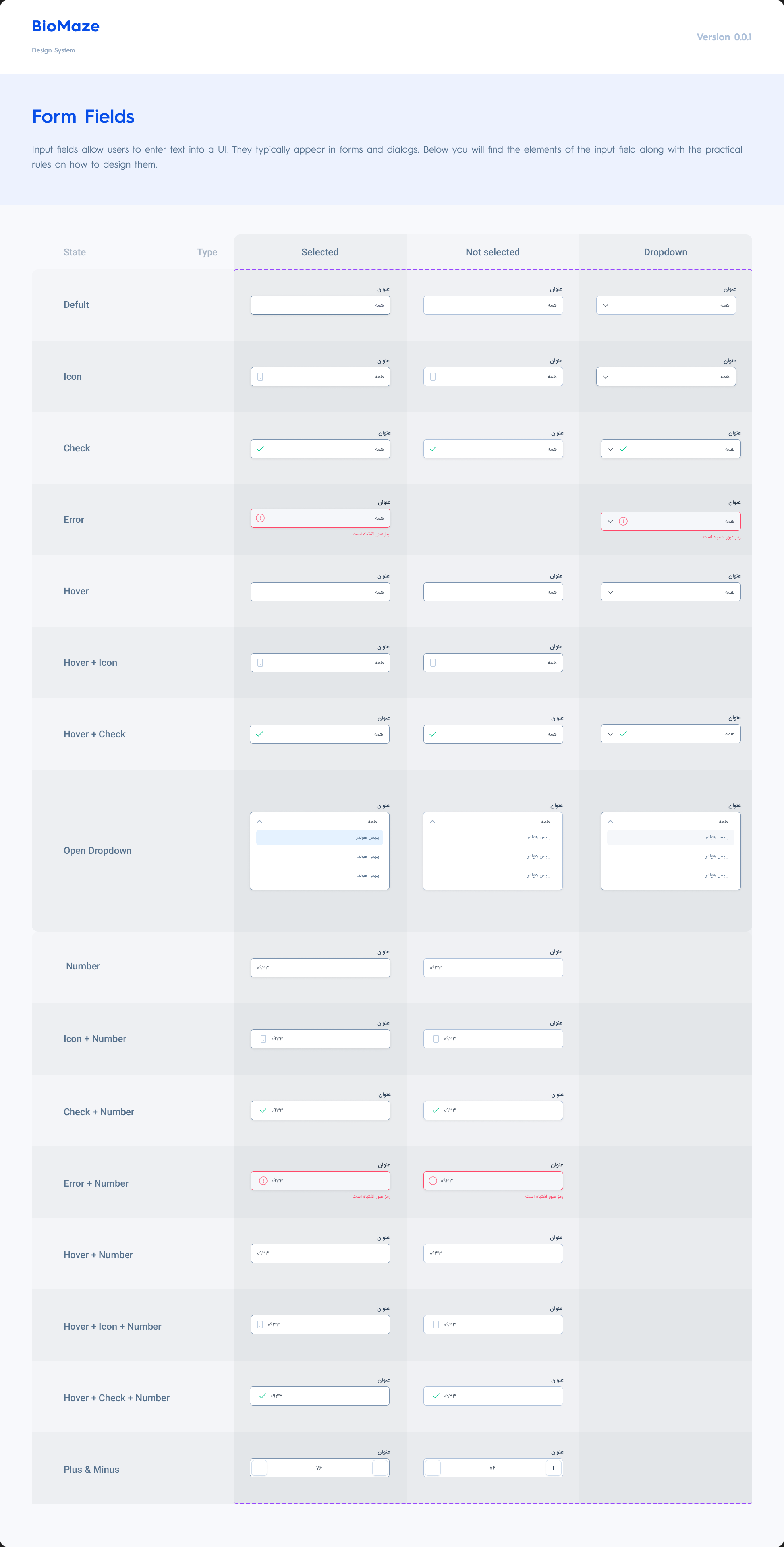Collapse the open dropdown in Dropdown column
Image resolution: width=784 pixels, height=1547 pixels.
coord(610,822)
